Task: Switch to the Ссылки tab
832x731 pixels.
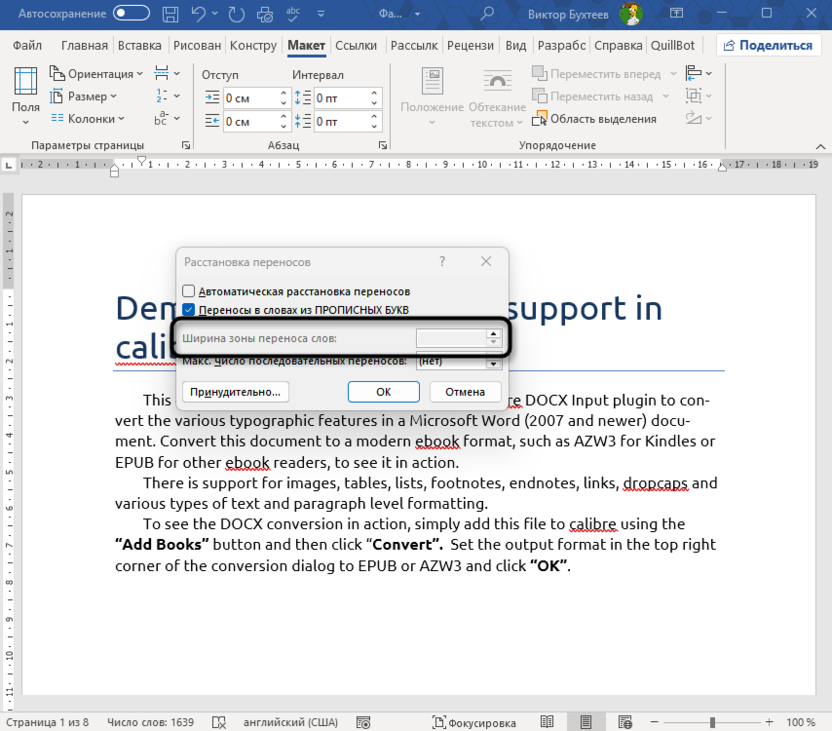Action: click(x=356, y=46)
